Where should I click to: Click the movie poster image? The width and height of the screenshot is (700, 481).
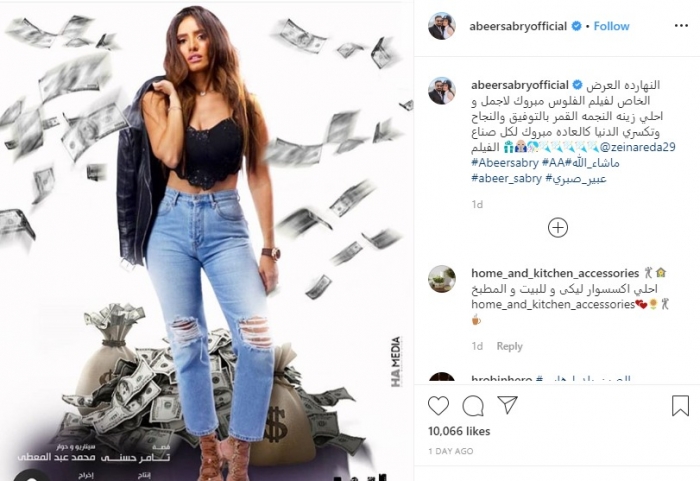click(207, 242)
